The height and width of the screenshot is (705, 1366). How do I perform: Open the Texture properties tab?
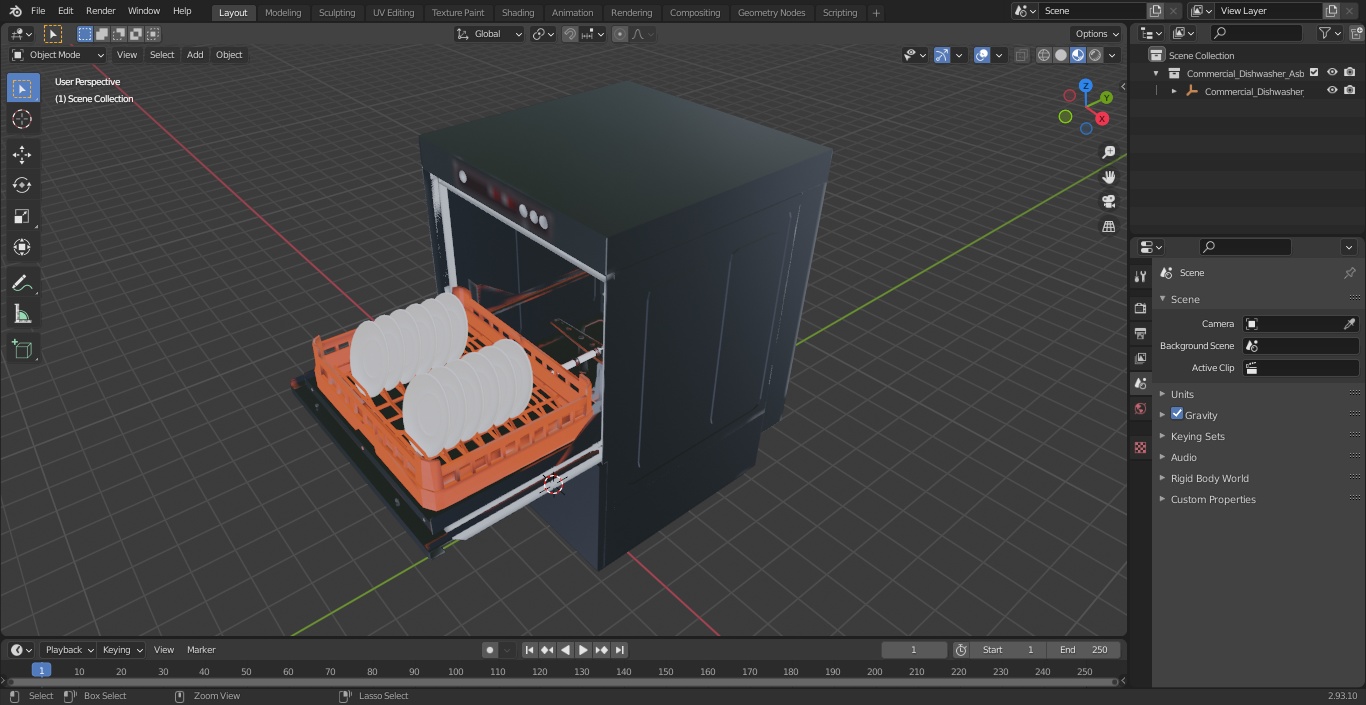tap(1140, 447)
